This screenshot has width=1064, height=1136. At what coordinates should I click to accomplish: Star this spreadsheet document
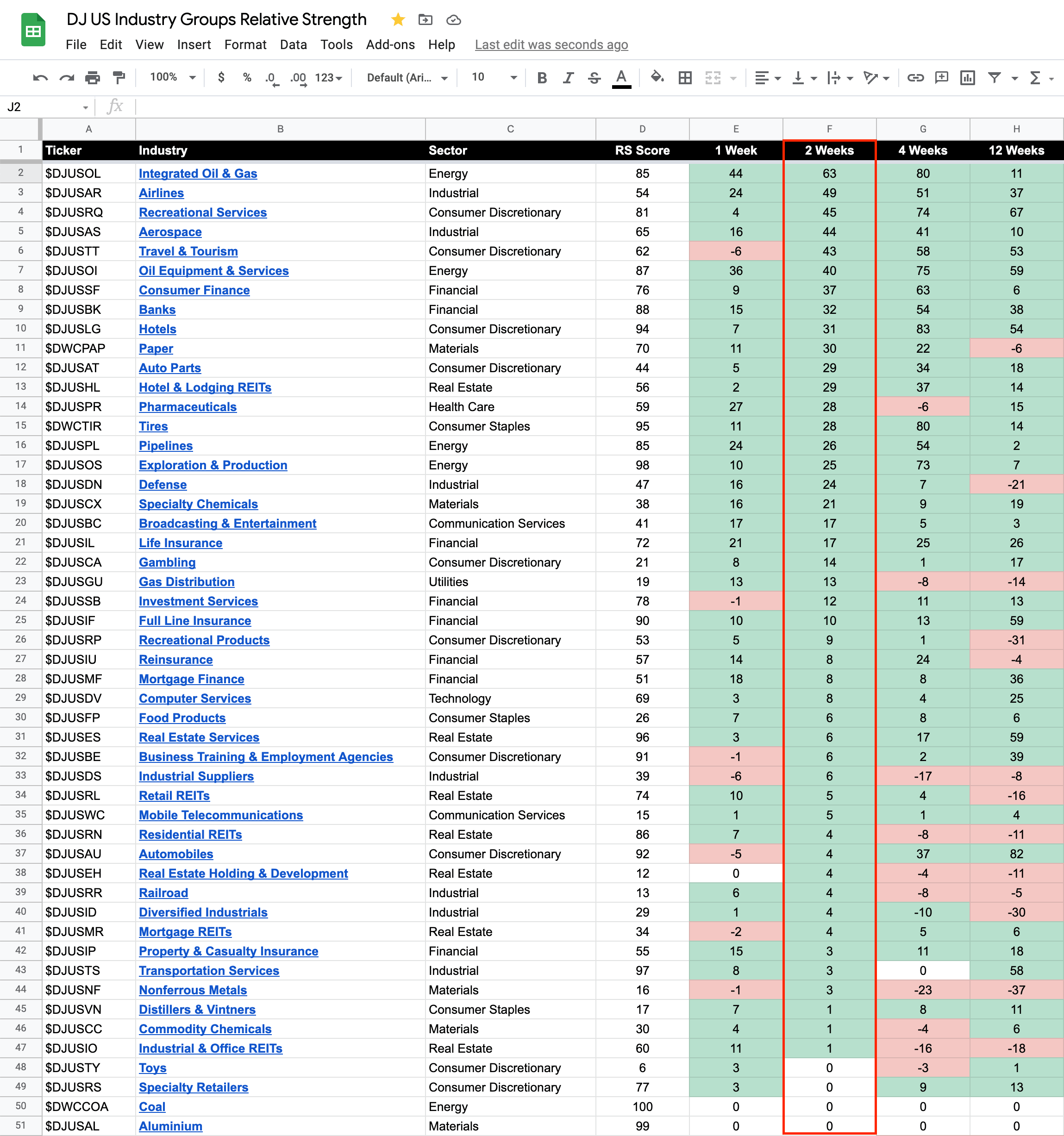[398, 20]
